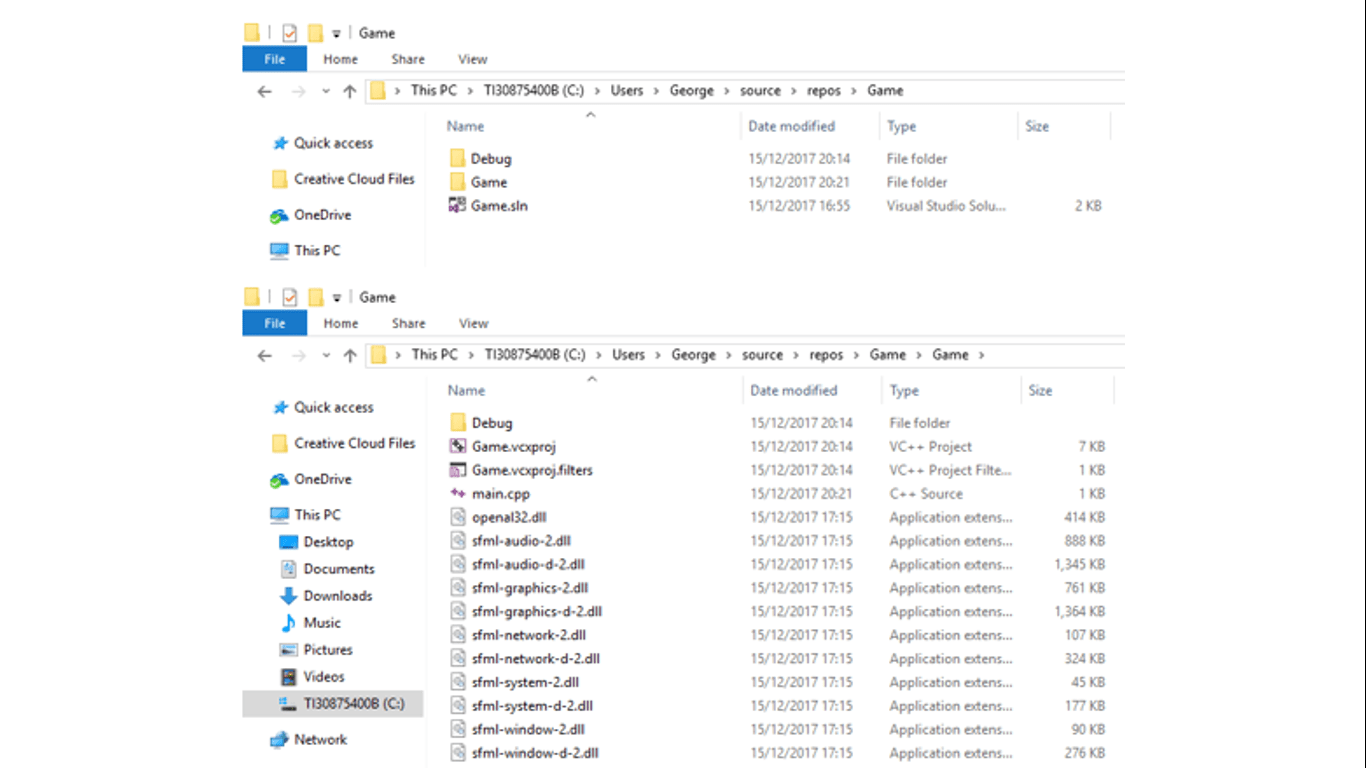
Task: Click the sfml-system-2.dll file icon
Action: pos(458,682)
